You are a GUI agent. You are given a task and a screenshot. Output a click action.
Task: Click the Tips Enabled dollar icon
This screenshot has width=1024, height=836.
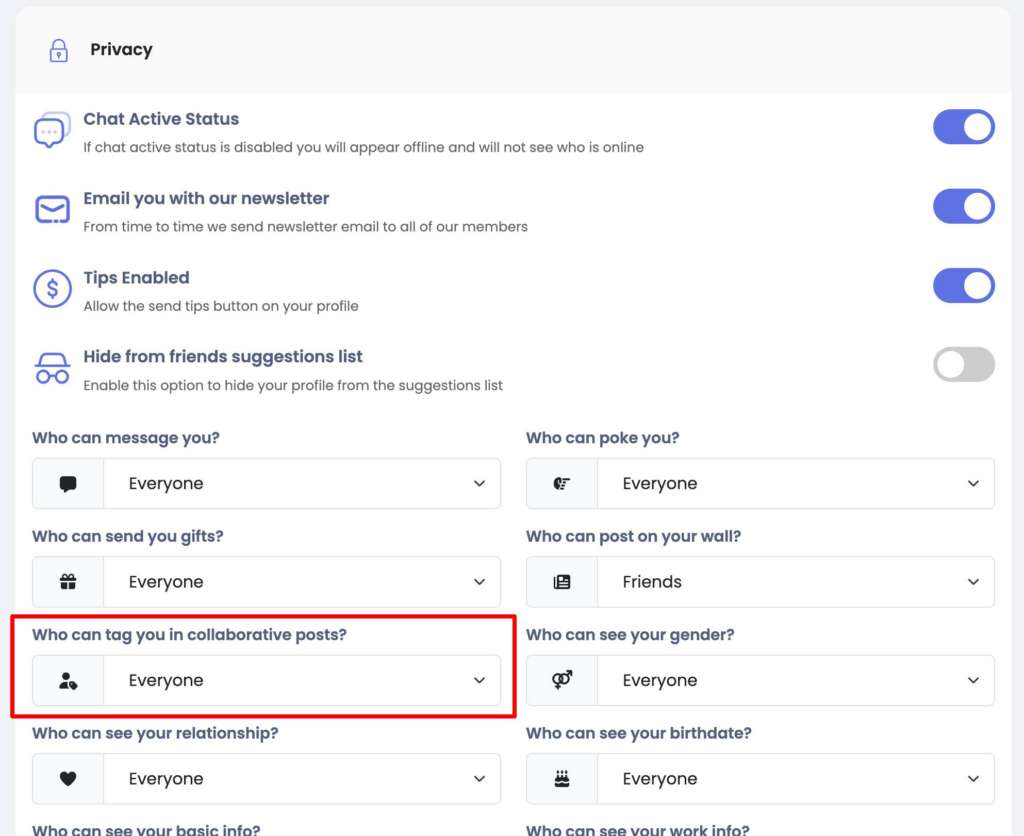click(52, 288)
